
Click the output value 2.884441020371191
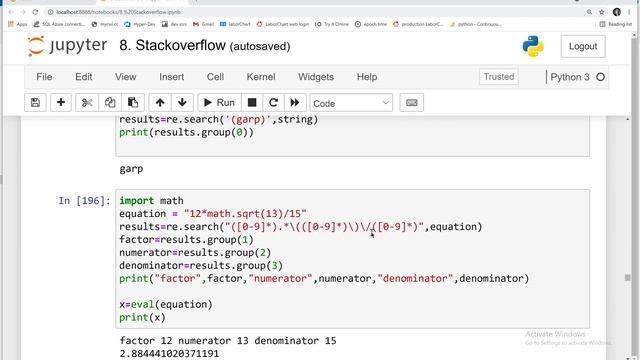coord(169,353)
